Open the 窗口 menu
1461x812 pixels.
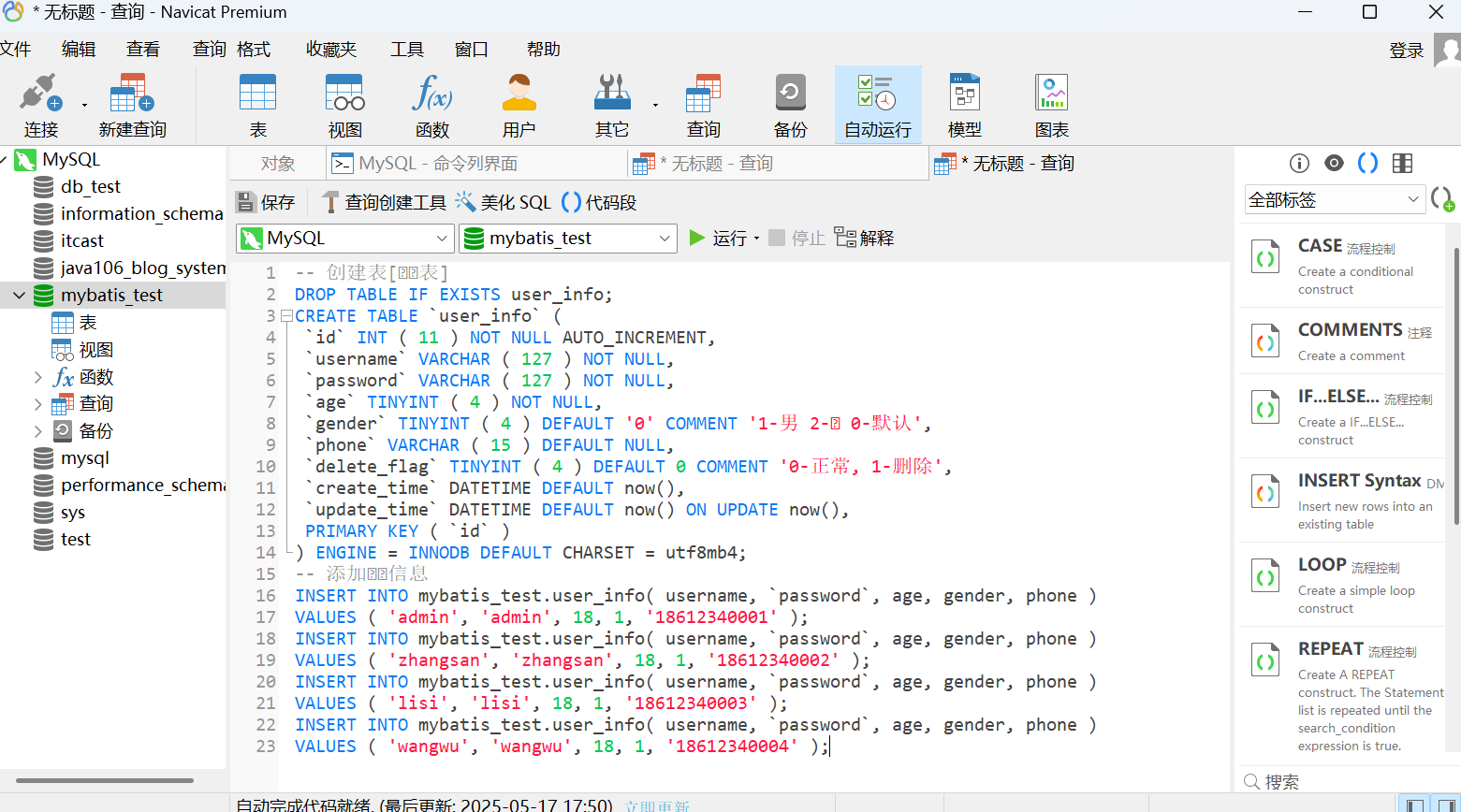[x=472, y=49]
